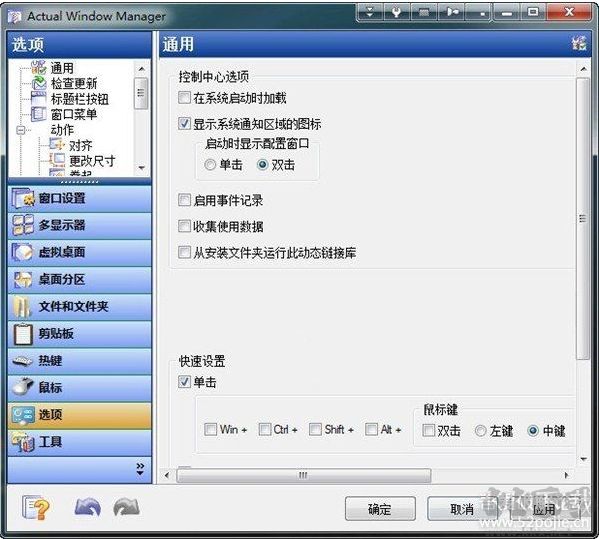This screenshot has height=539, width=599.
Task: Open the help icon at bottom left
Action: click(36, 508)
